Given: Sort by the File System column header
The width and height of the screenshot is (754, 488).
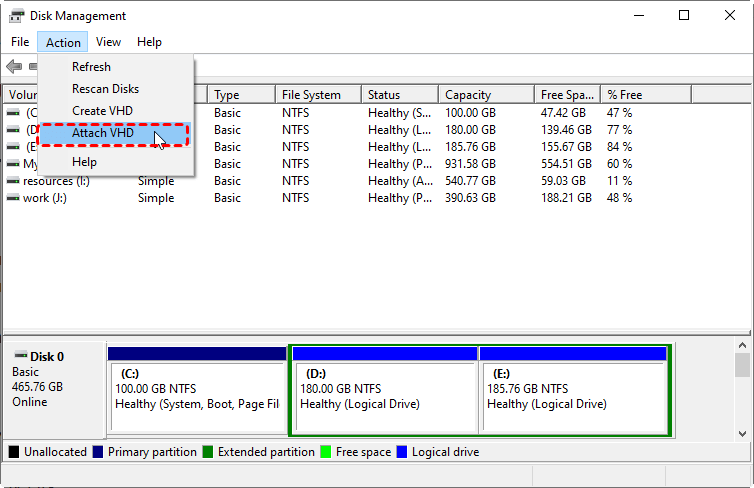Looking at the screenshot, I should point(318,95).
